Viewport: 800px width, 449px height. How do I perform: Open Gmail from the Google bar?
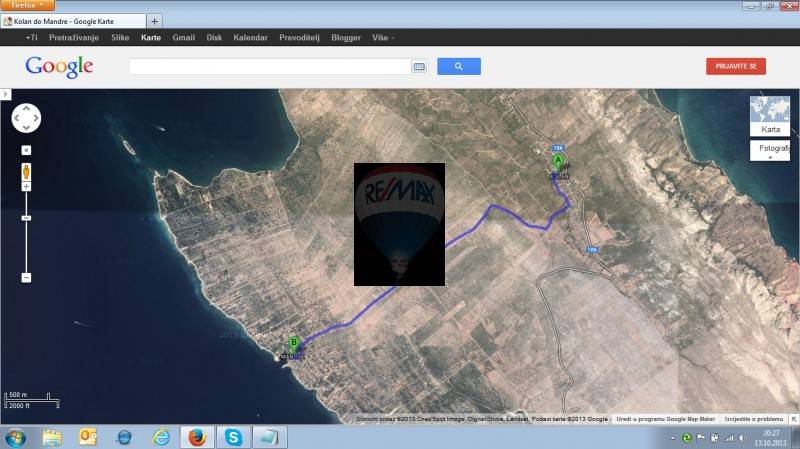(x=183, y=37)
